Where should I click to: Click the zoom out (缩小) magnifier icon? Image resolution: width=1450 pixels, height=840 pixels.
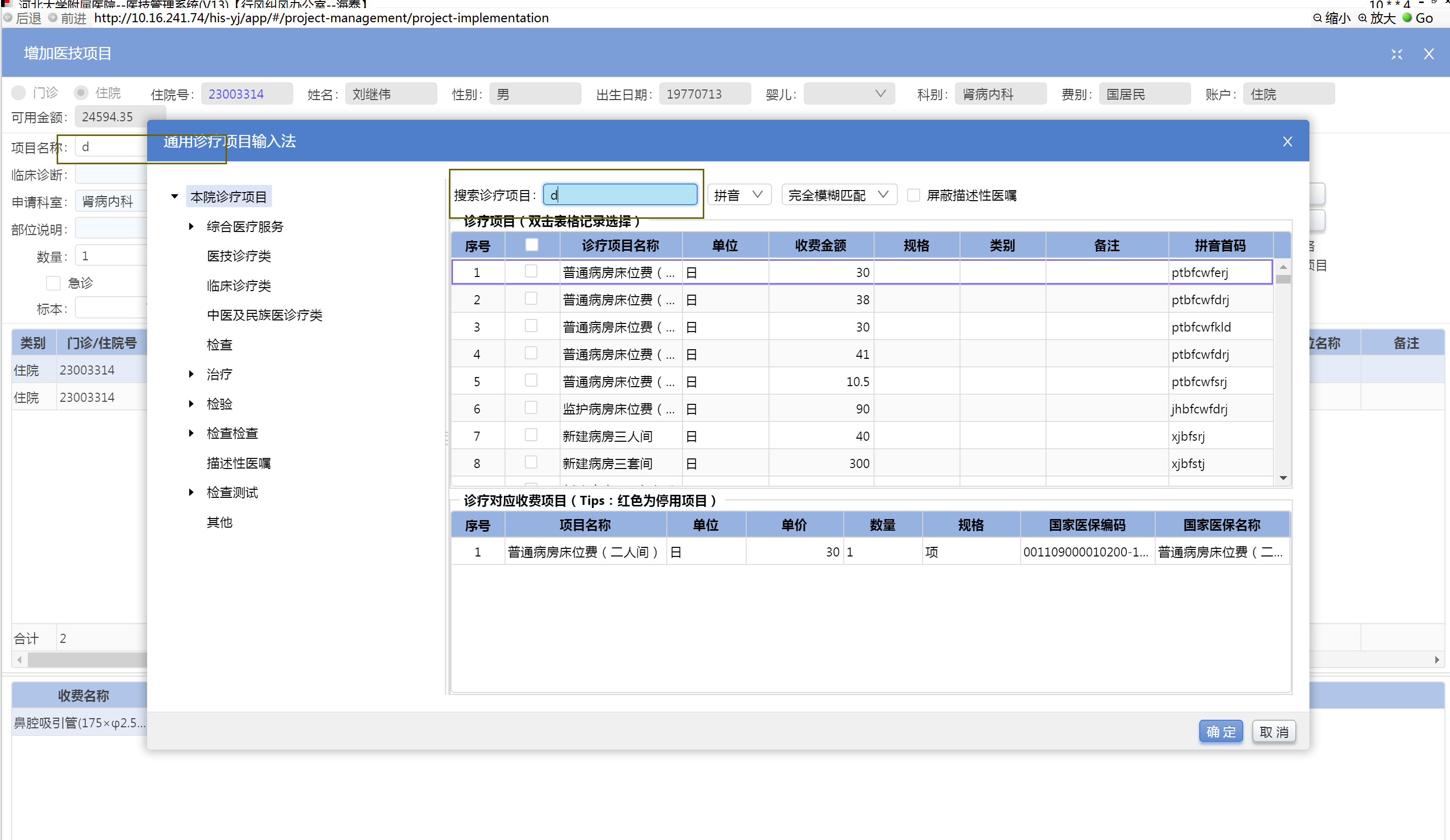1317,18
